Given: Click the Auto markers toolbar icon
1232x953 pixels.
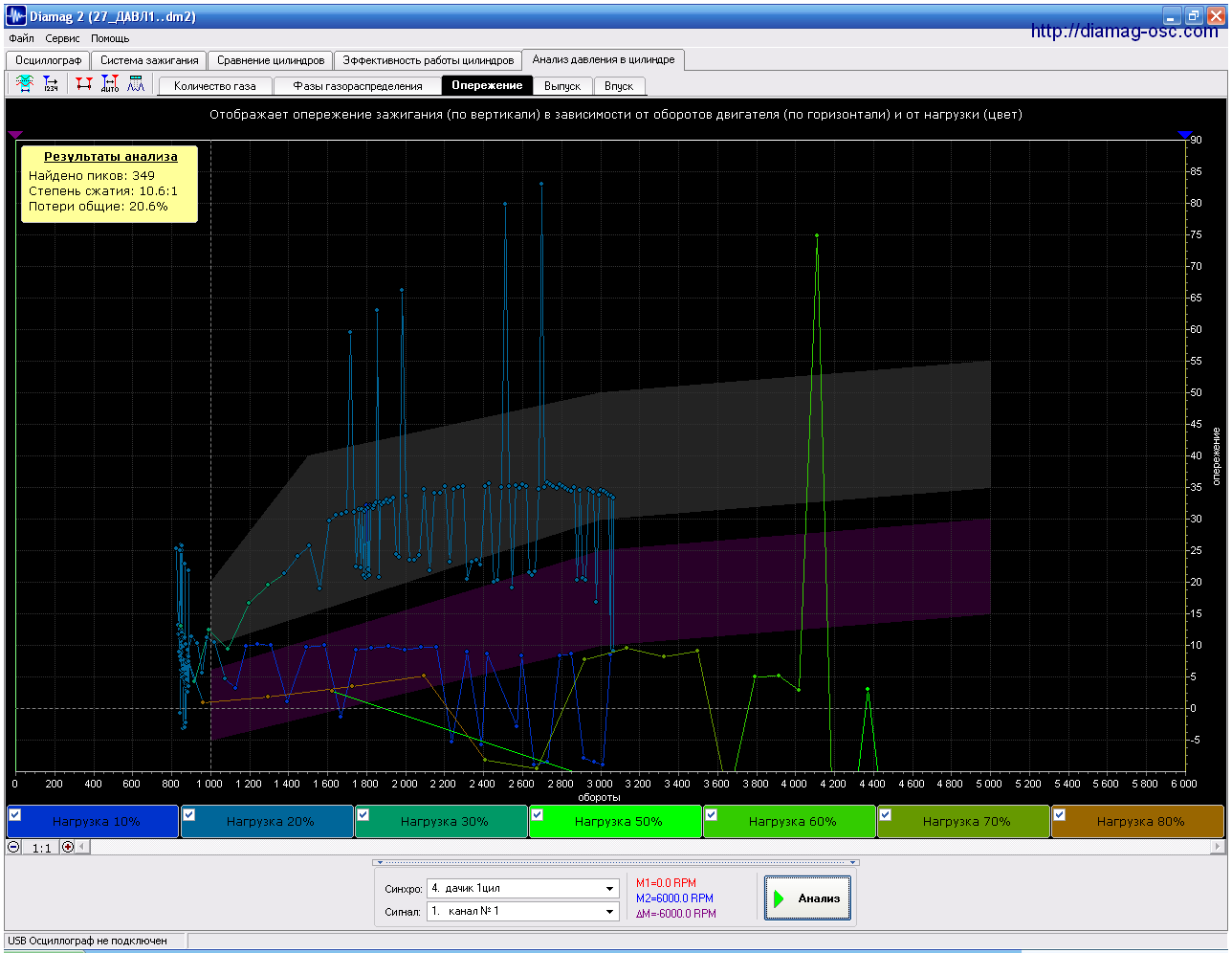Looking at the screenshot, I should point(110,84).
